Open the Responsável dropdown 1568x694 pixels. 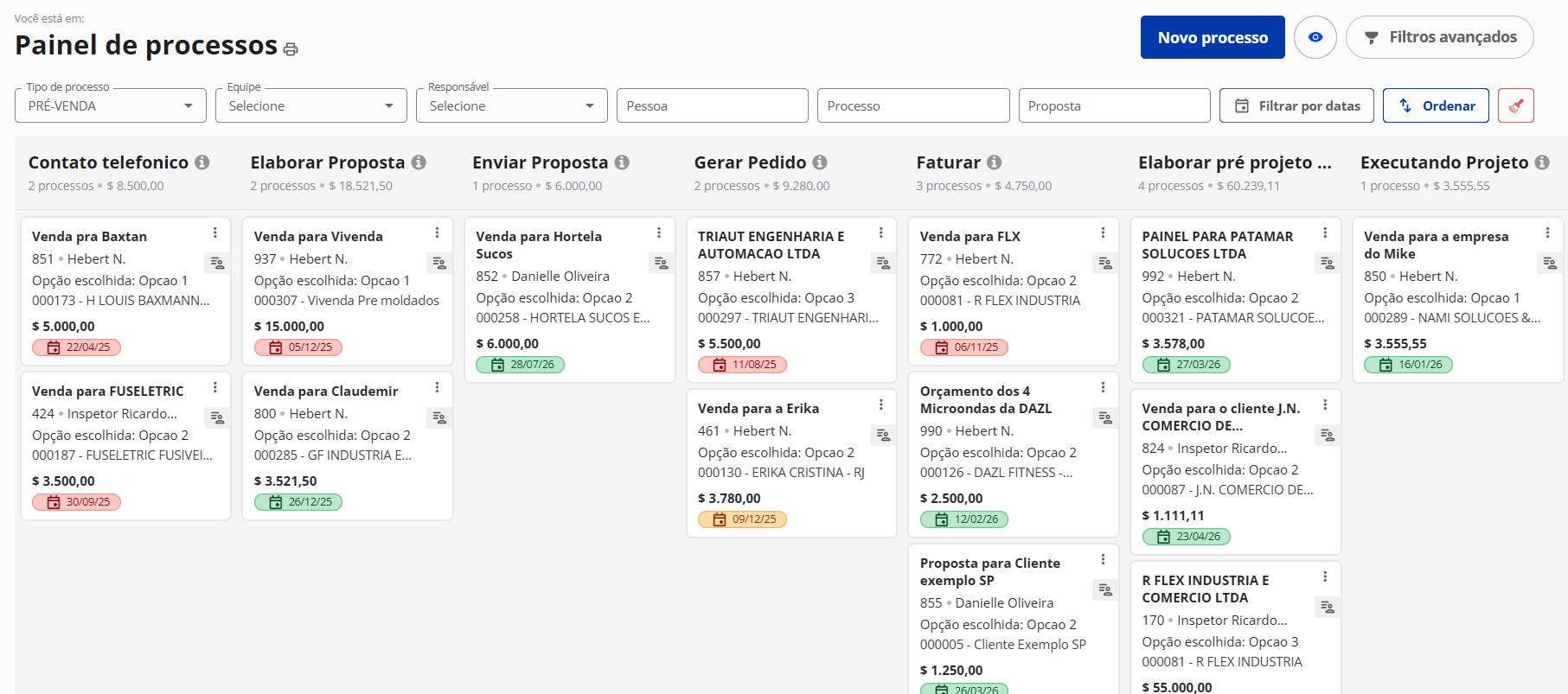click(x=512, y=105)
